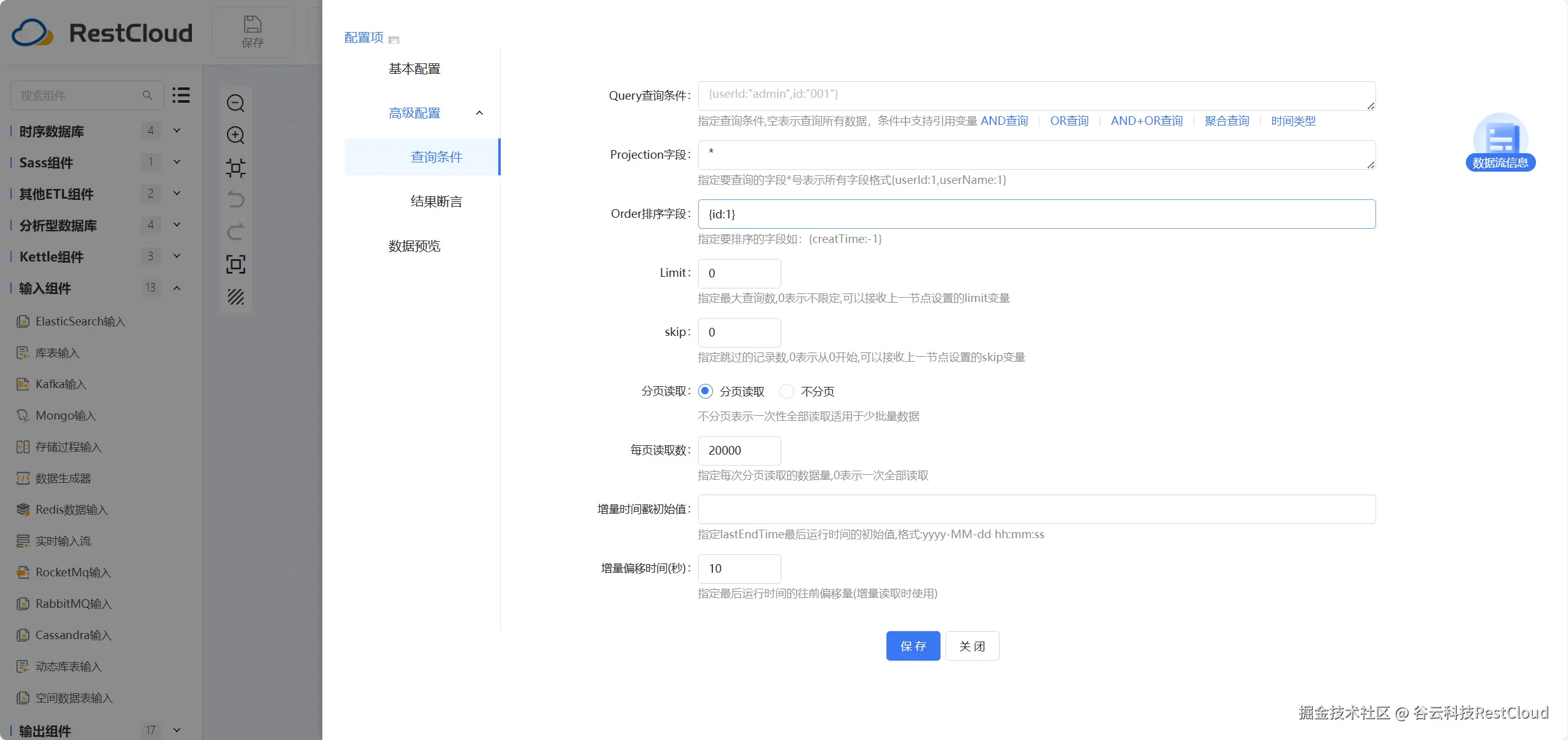Viewport: 1568px width, 740px height.
Task: Click the redo arrow icon
Action: (236, 231)
